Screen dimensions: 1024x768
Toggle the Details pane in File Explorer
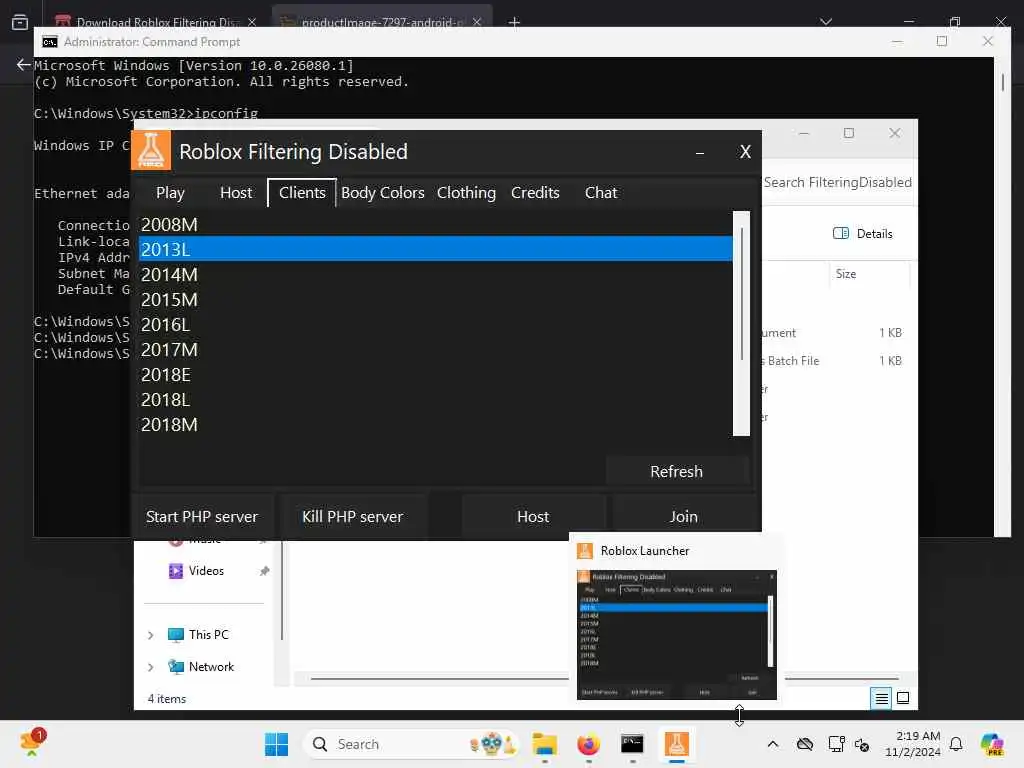pos(862,234)
